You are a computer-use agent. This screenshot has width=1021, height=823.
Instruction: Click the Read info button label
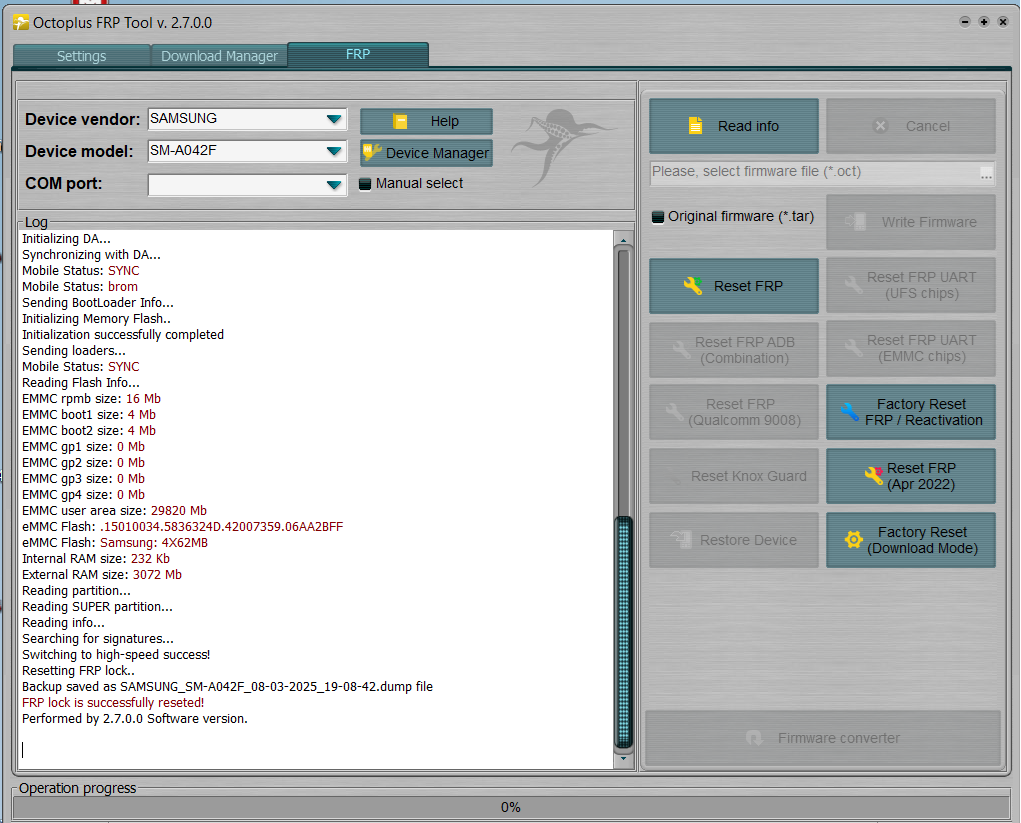click(748, 126)
